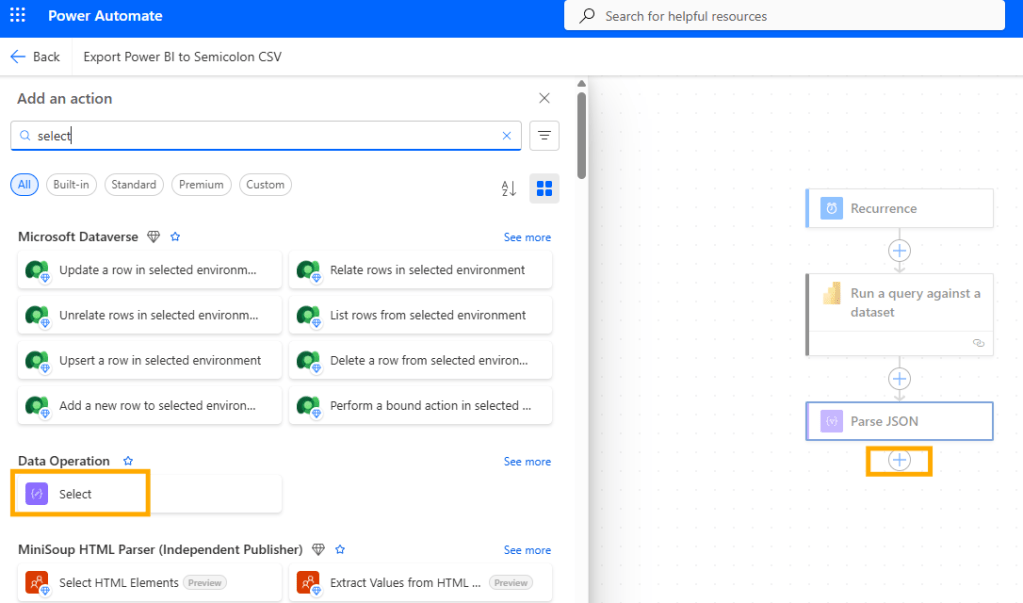
Task: Click See more for Data Operation
Action: point(527,461)
